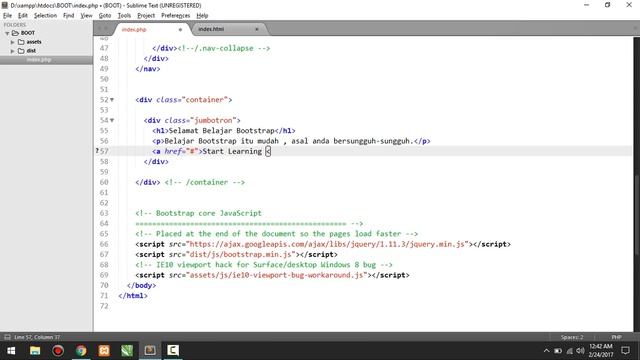Open the Action Center notifications icon
The width and height of the screenshot is (640, 360).
coord(625,351)
